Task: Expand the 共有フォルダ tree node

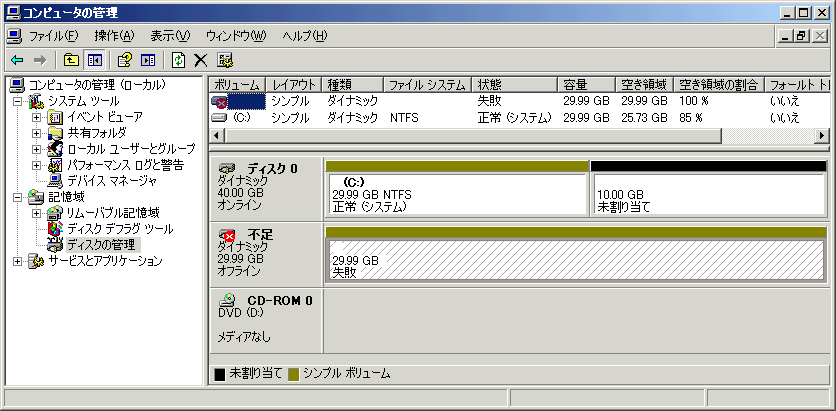Action: [x=36, y=133]
